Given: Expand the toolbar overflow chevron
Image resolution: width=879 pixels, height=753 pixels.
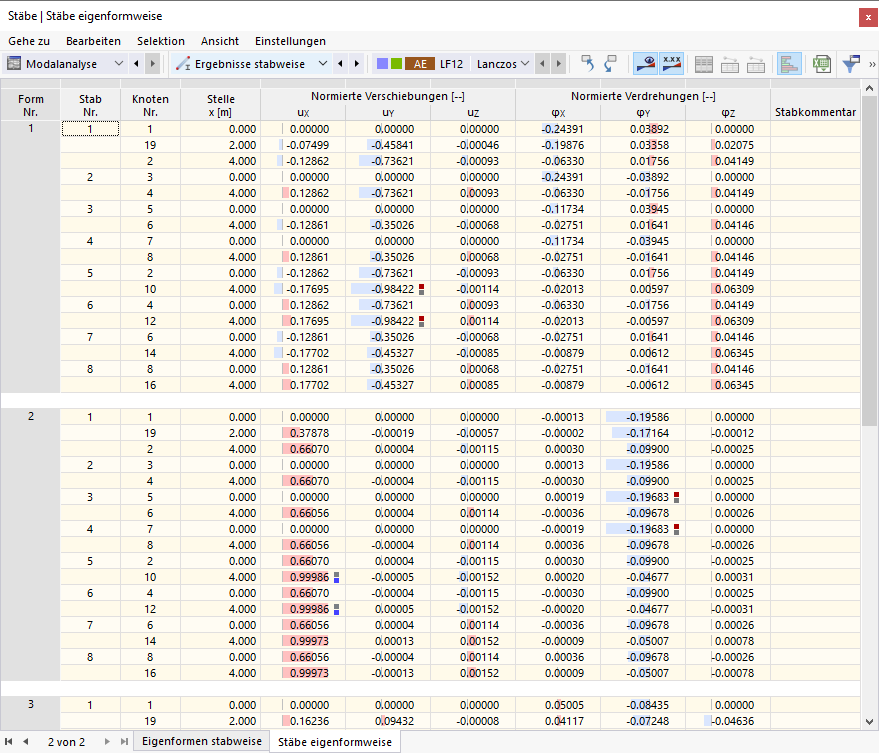Looking at the screenshot, I should click(872, 64).
